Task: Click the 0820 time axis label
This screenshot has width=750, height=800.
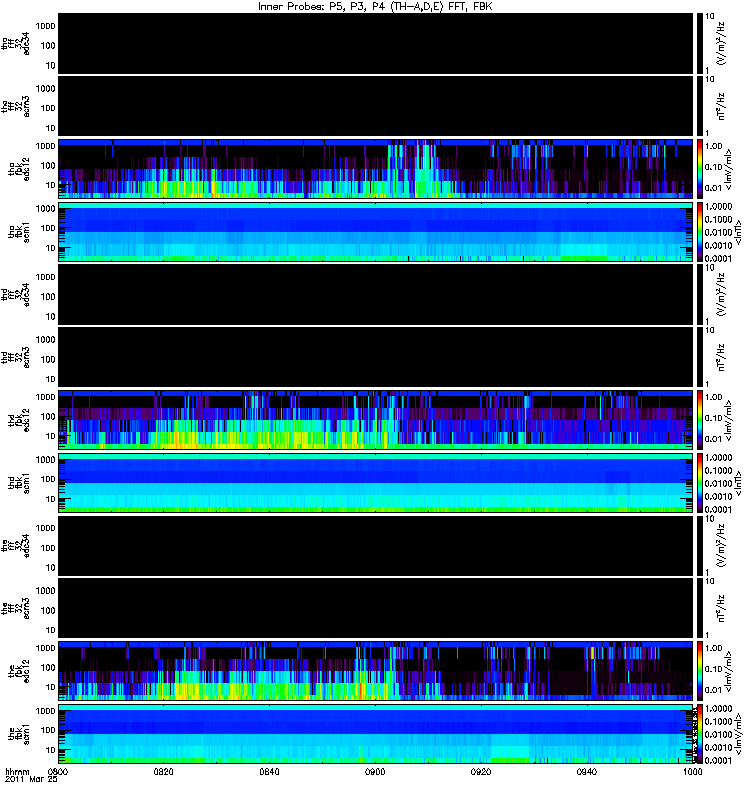Action: 164,771
